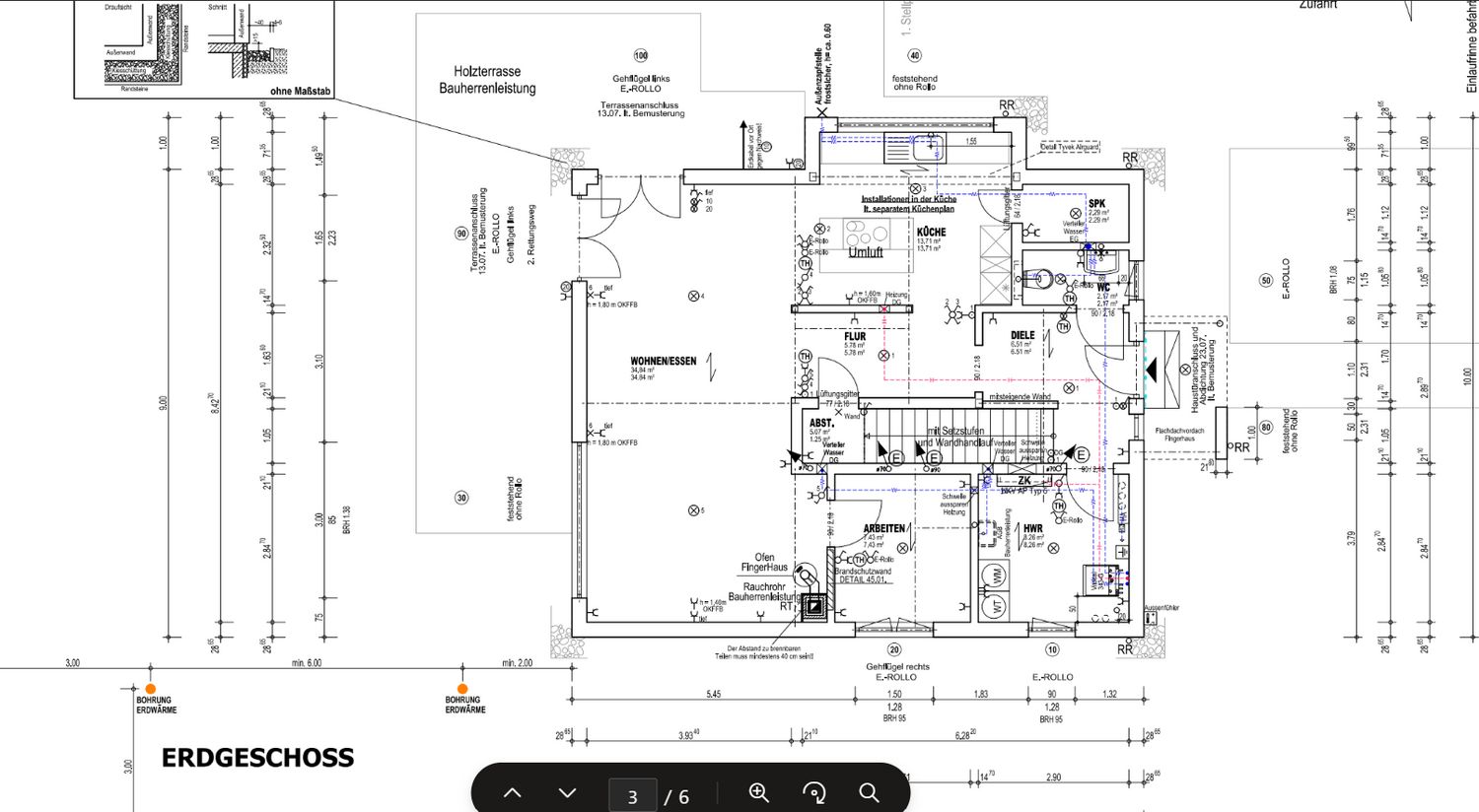Click the right BOHRUNG ERDWÄRME orange marker
This screenshot has height=812, width=1479.
point(462,689)
